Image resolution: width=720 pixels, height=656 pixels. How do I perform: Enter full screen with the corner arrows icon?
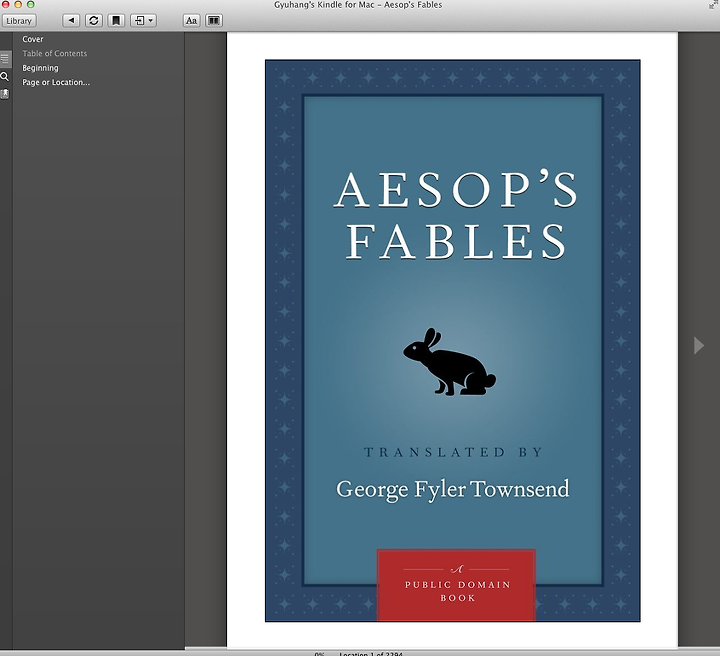(714, 5)
